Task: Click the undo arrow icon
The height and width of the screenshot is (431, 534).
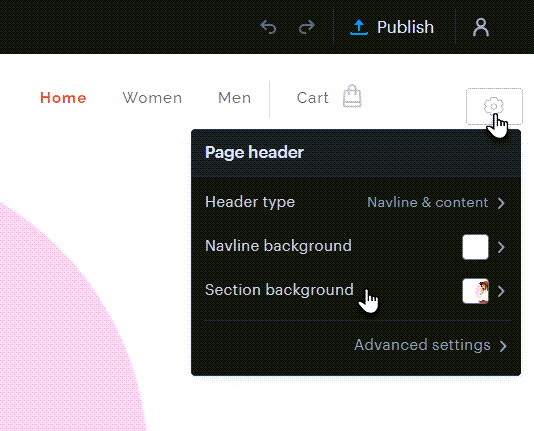Action: (x=268, y=27)
